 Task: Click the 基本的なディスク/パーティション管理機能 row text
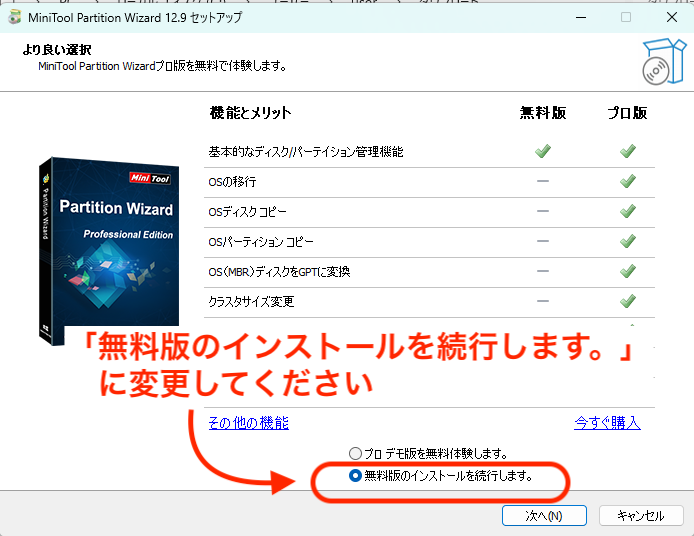pos(306,152)
